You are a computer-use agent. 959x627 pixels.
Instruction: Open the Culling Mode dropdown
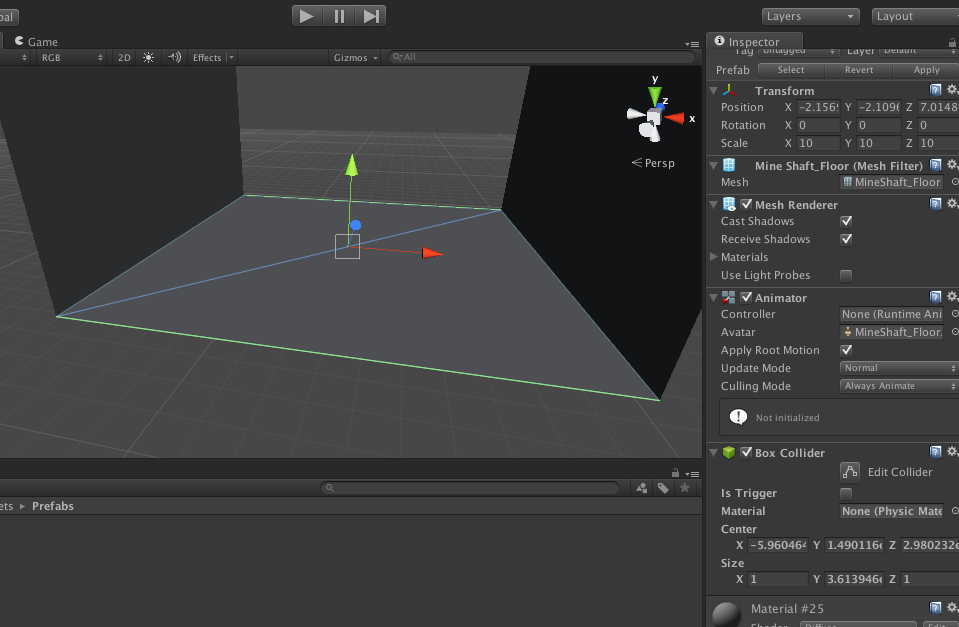pos(898,386)
